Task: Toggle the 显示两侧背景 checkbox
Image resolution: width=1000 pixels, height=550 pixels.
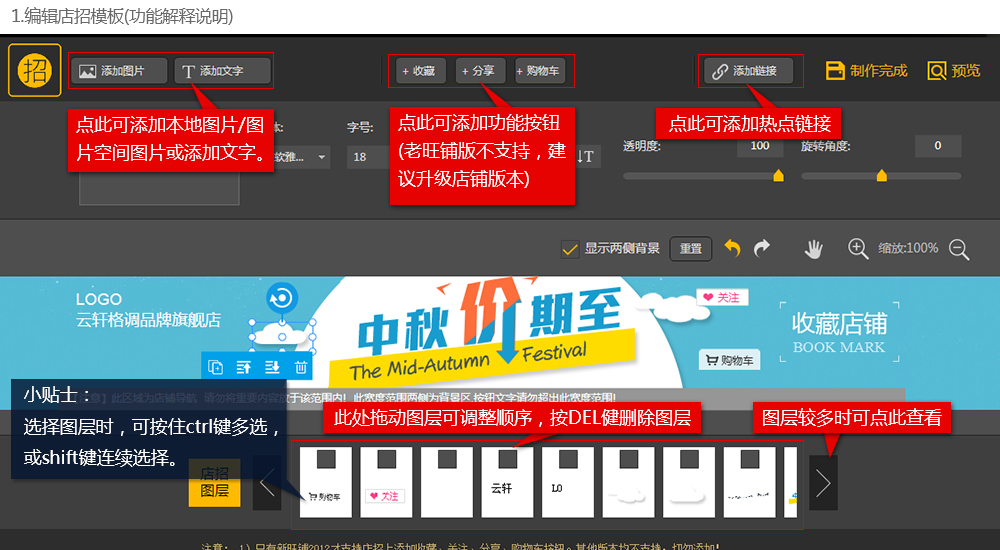Action: click(570, 249)
